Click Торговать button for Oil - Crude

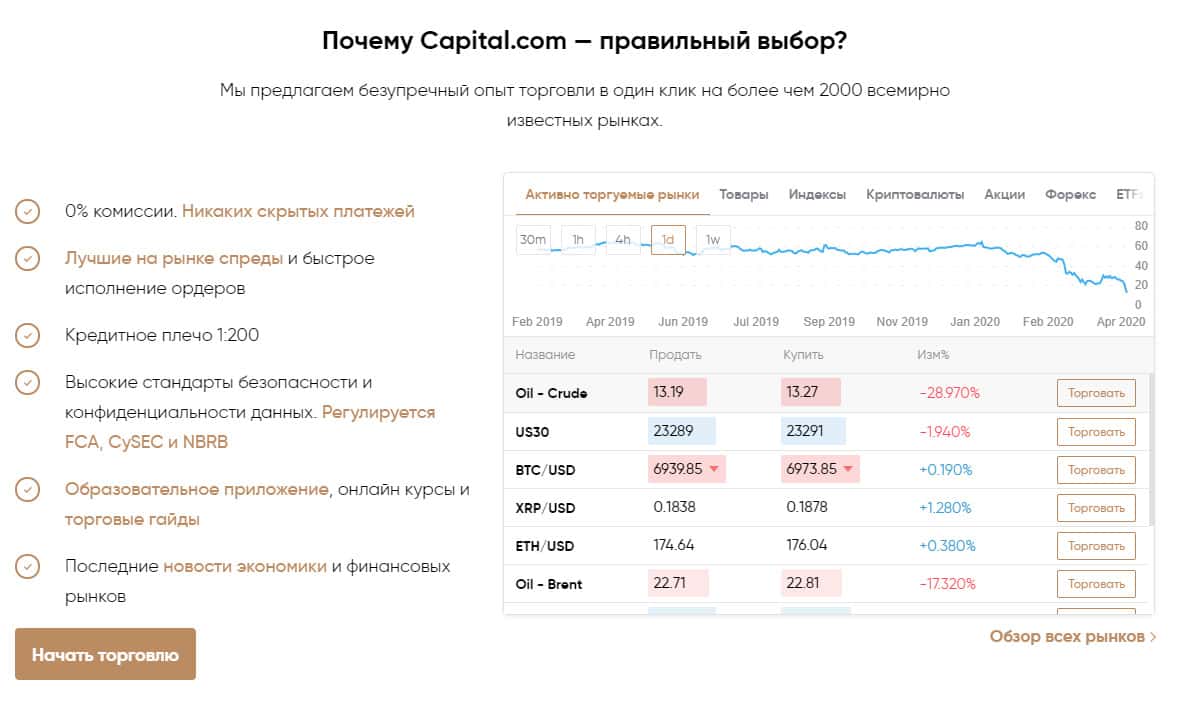[x=1096, y=393]
